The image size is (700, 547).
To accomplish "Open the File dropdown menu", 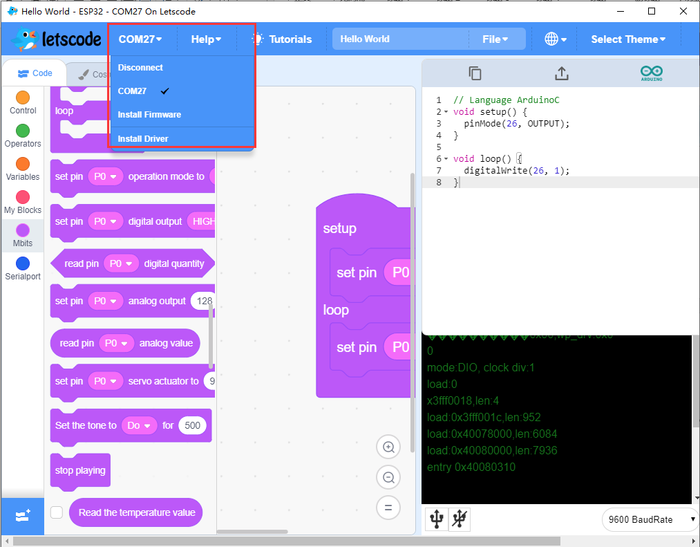I will [x=495, y=40].
